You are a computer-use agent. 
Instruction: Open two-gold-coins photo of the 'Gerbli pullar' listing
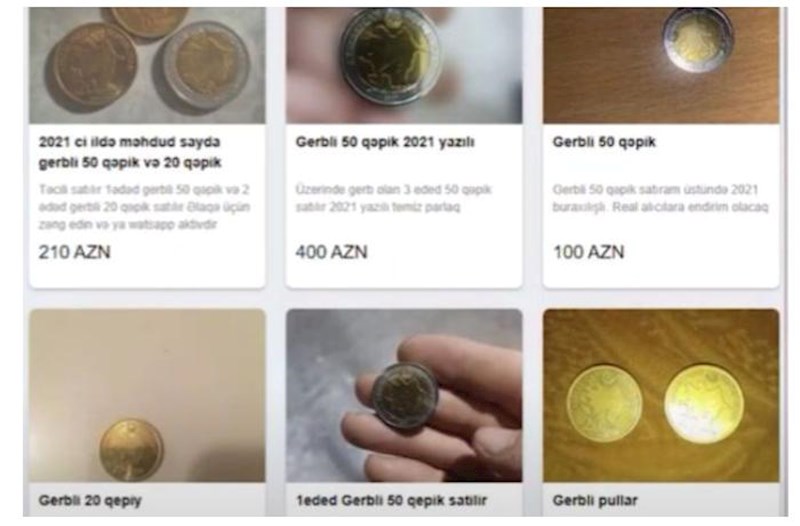661,395
